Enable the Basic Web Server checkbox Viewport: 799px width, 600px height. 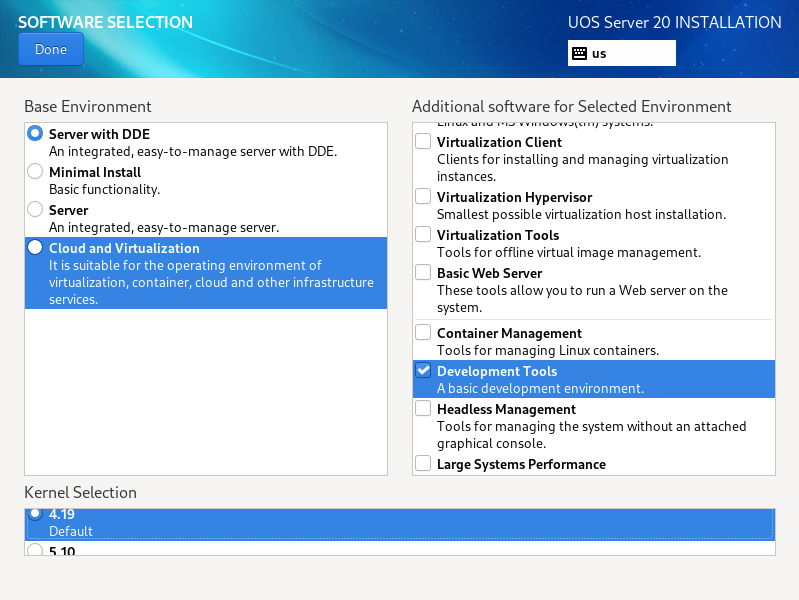[423, 272]
